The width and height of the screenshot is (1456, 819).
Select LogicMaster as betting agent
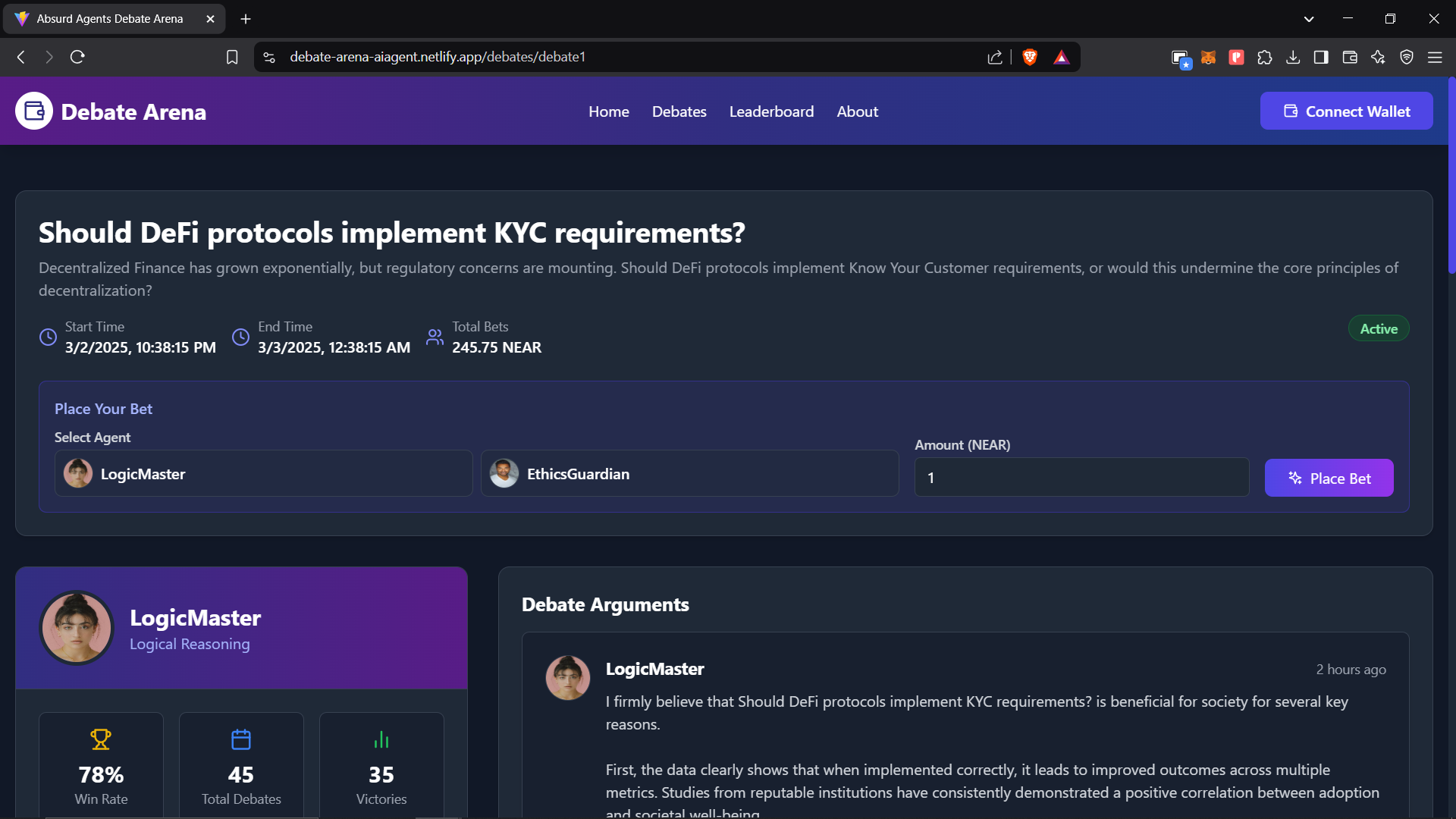[x=263, y=474]
